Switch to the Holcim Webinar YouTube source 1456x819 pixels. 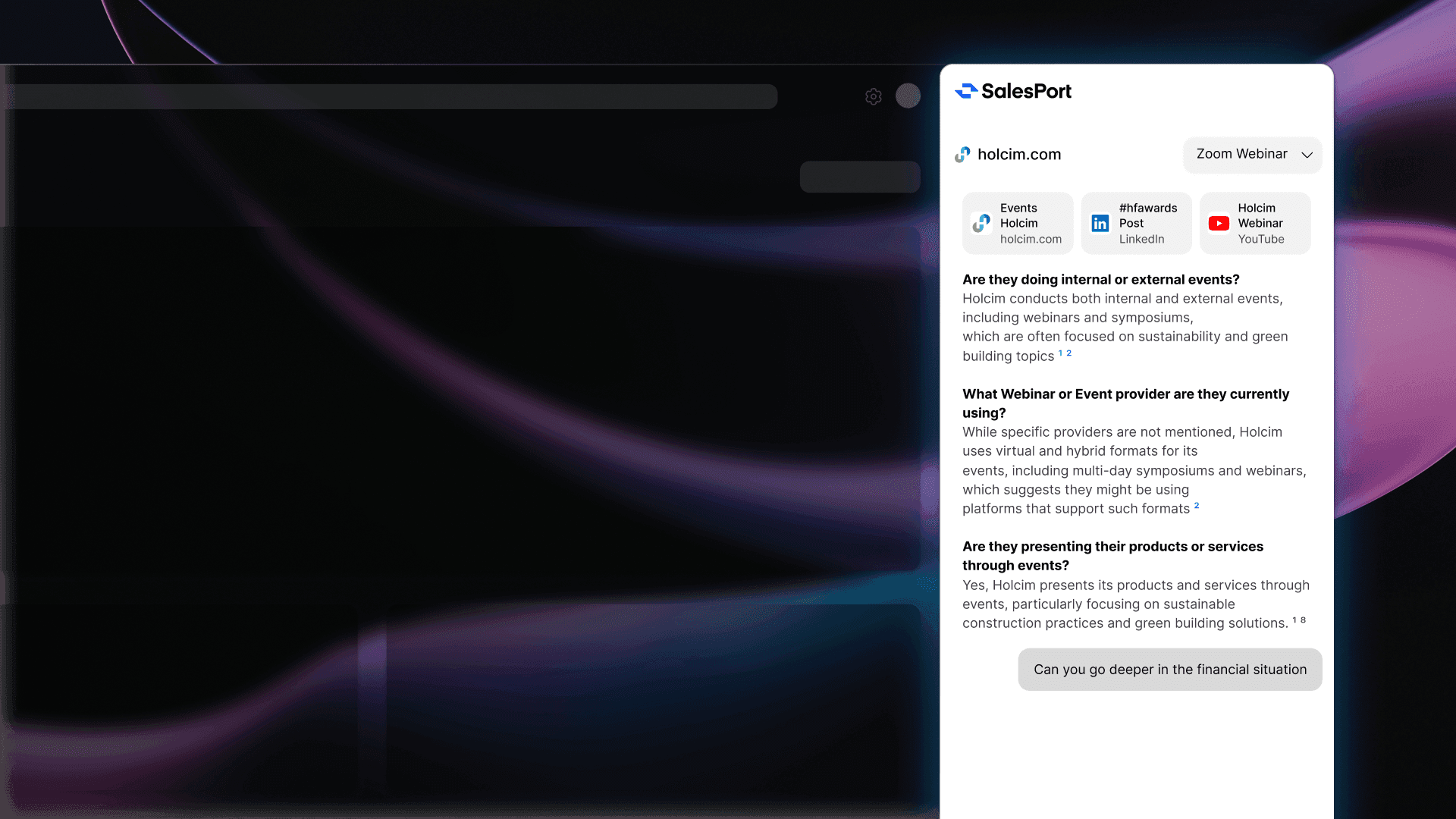1255,223
